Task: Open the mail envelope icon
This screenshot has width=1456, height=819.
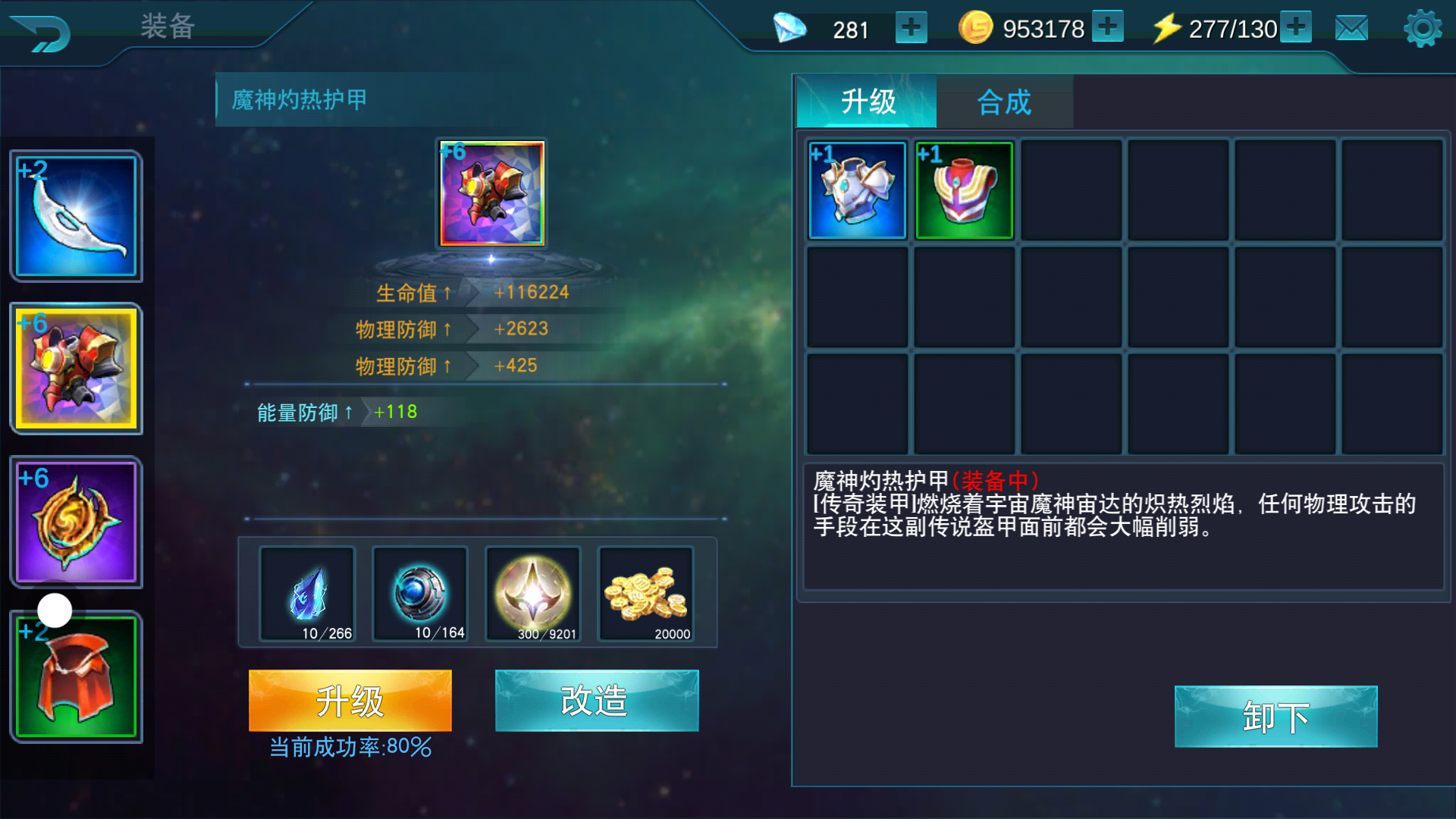Action: tap(1351, 29)
